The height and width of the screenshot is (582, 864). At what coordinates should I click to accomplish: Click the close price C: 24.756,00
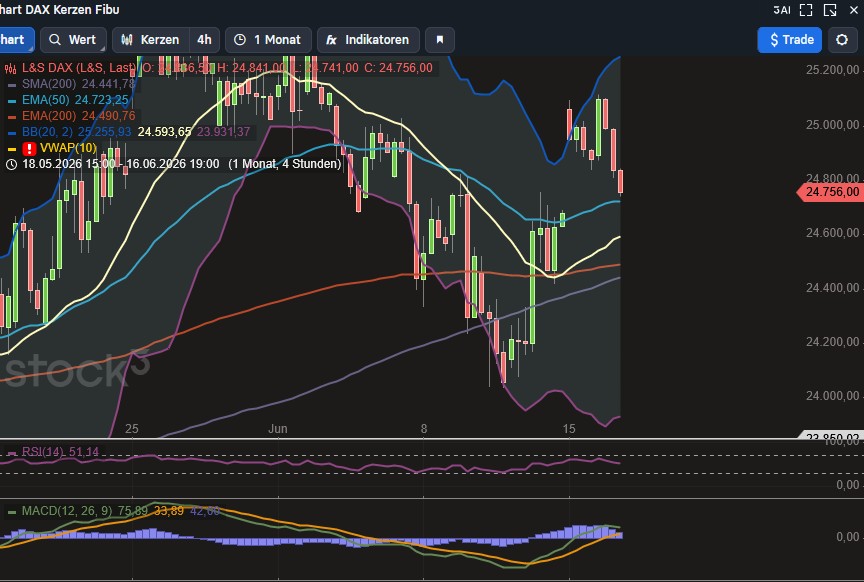coord(398,68)
